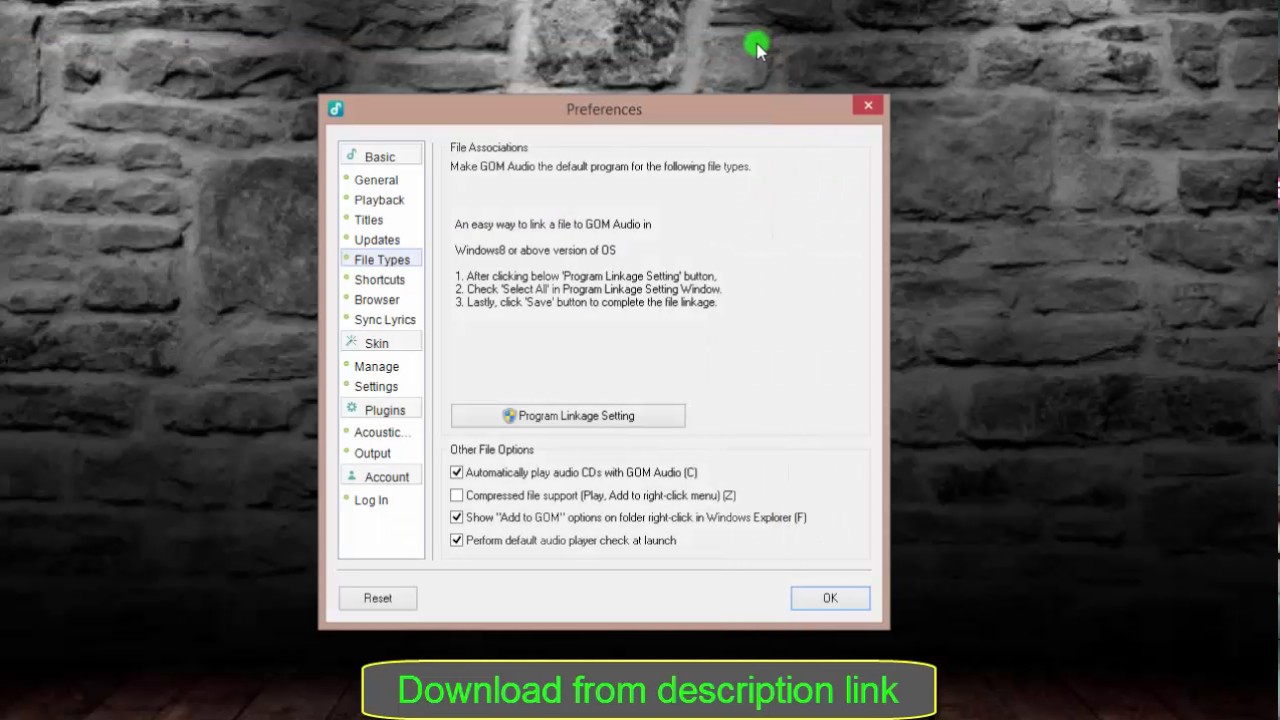Image resolution: width=1280 pixels, height=720 pixels.
Task: Click the Skin section icon
Action: pyautogui.click(x=351, y=342)
